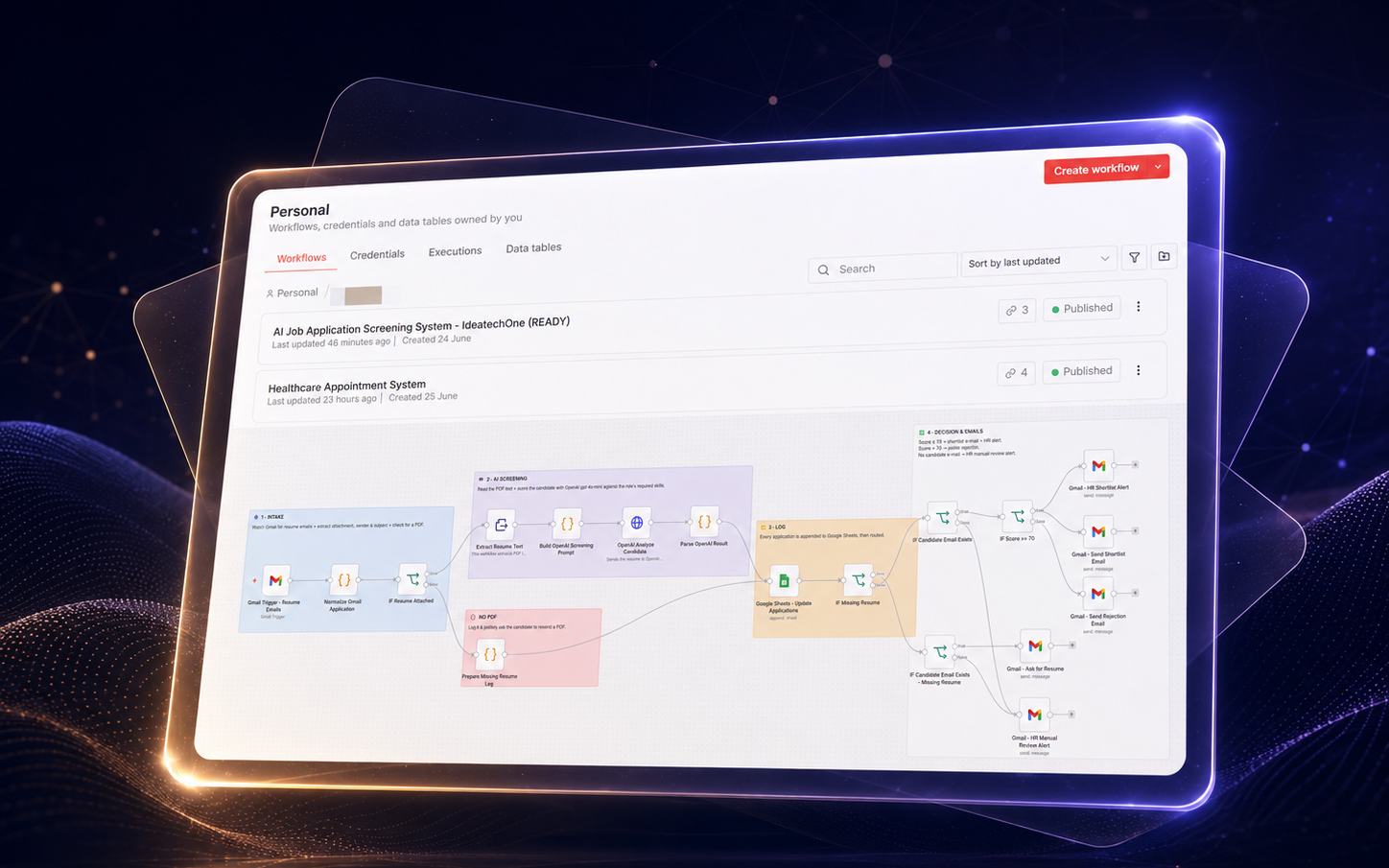
Task: Select the Gmail - Send Shortlist Email node
Action: point(1098,531)
